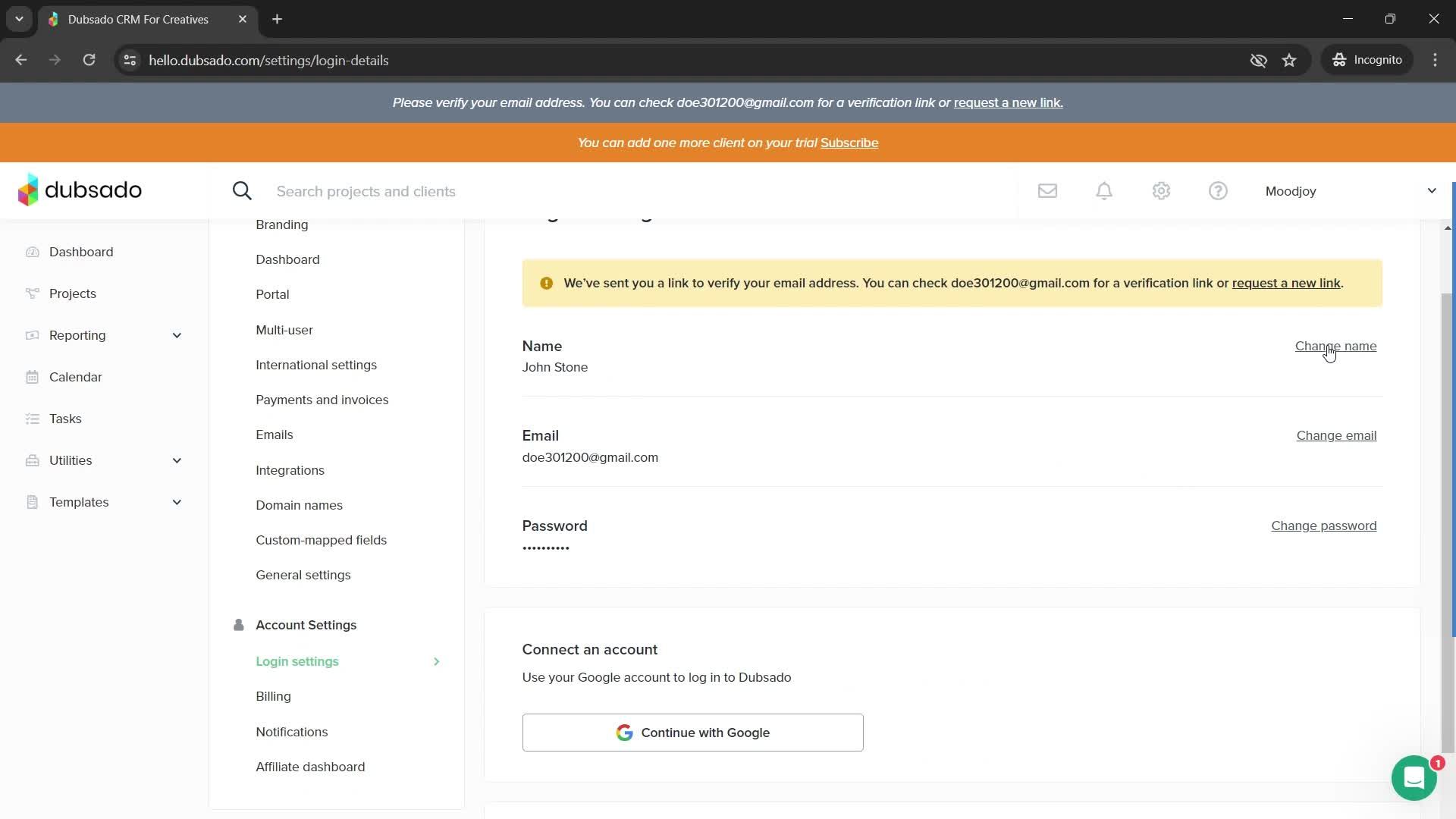Open the browser three-dot menu
The image size is (1456, 819).
point(1435,60)
